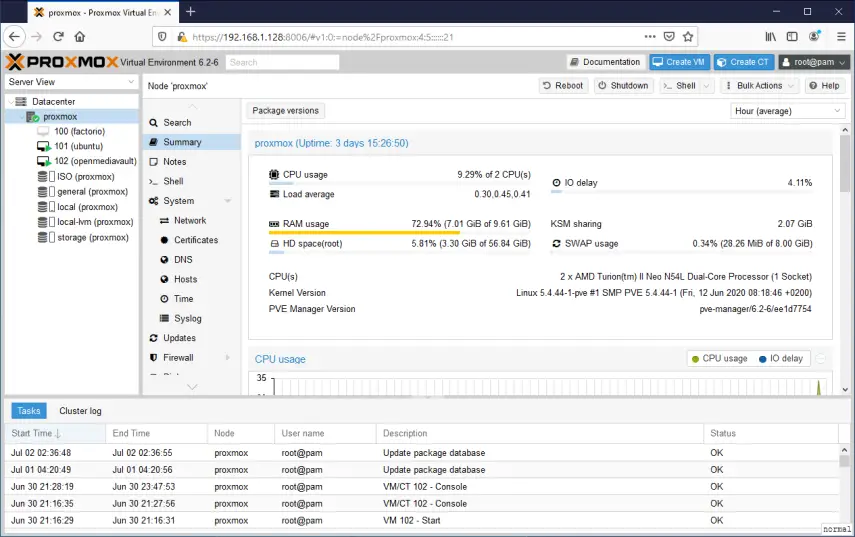The image size is (855, 537).
Task: Select the Tasks tab
Action: click(29, 411)
